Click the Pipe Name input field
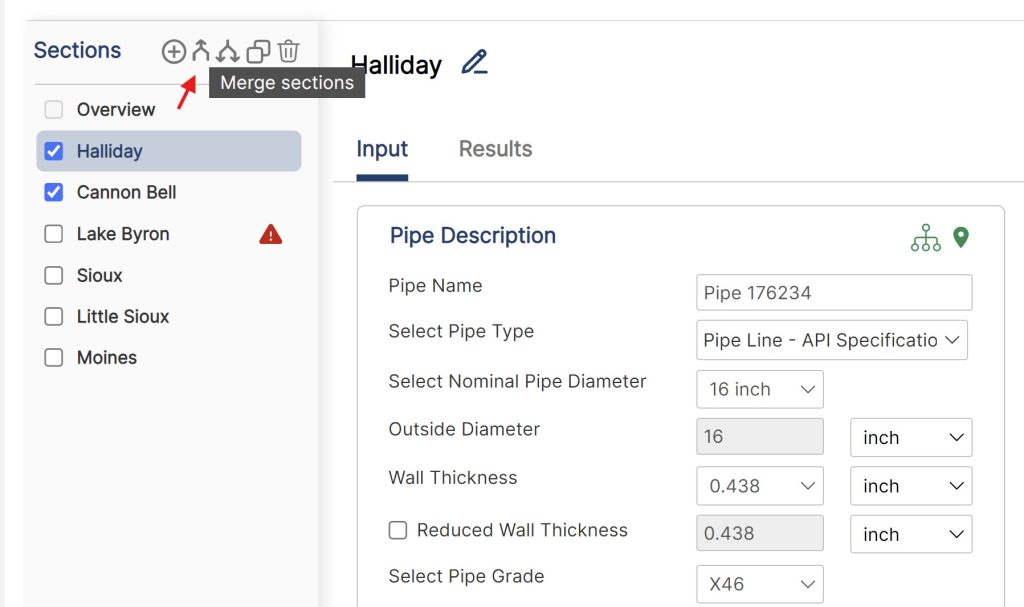 tap(834, 293)
